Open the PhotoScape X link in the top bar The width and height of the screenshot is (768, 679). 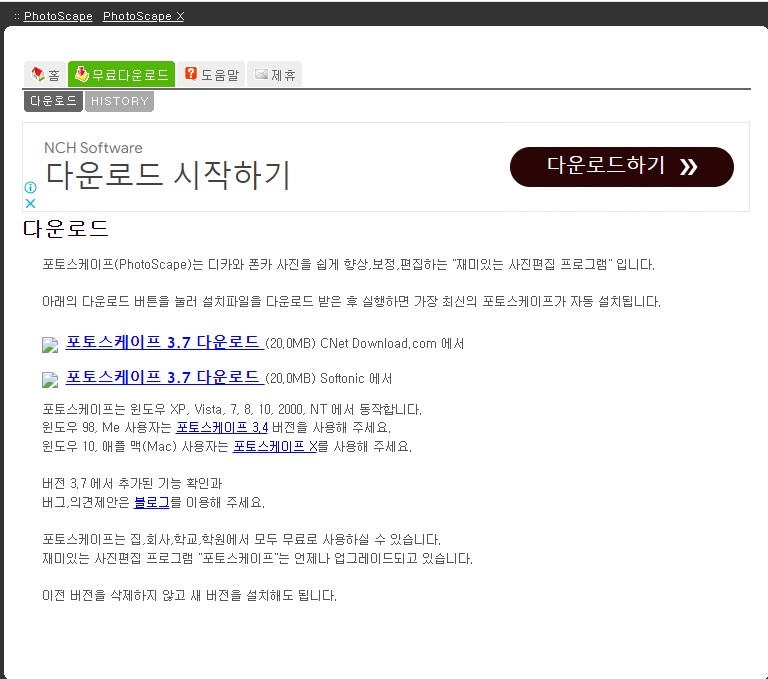point(144,16)
